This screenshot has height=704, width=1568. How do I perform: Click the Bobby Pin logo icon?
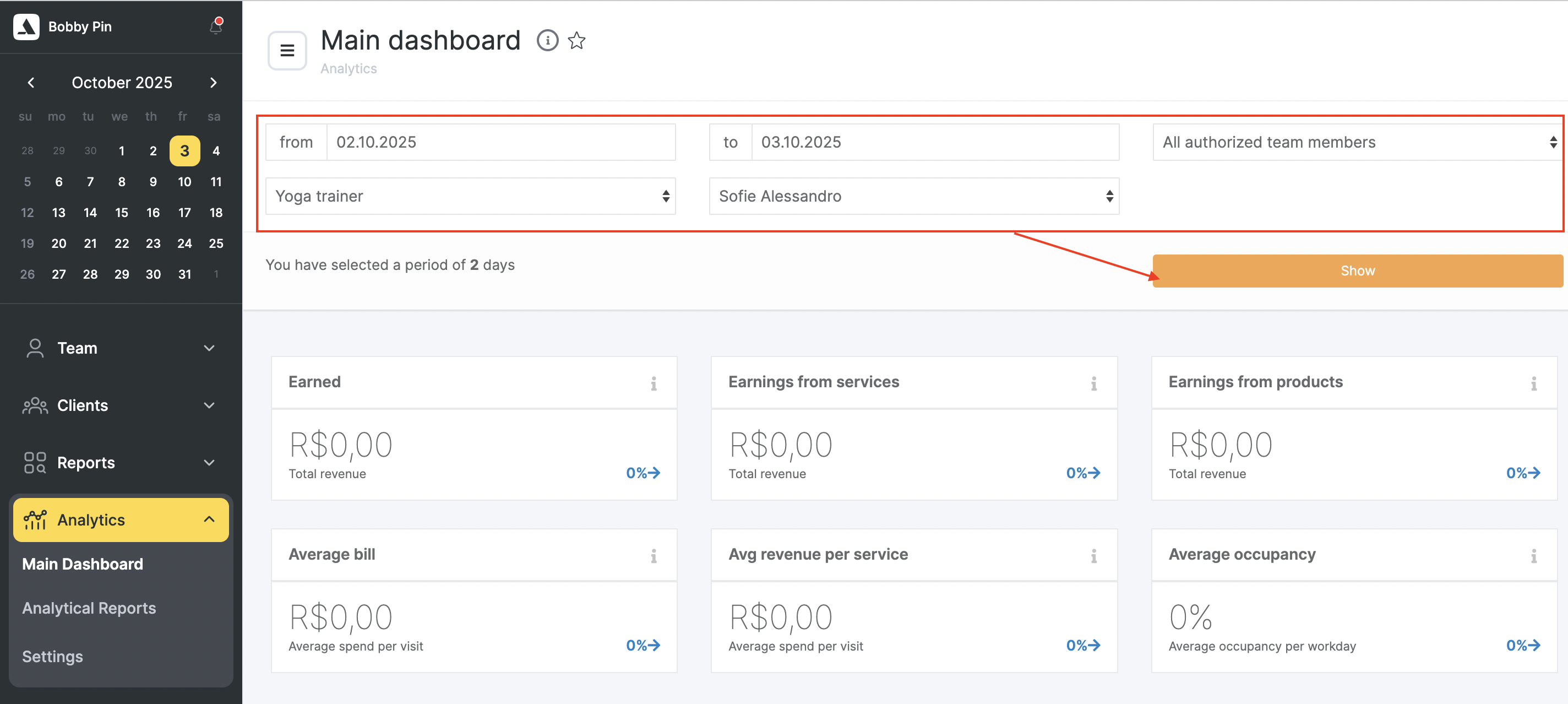[26, 26]
